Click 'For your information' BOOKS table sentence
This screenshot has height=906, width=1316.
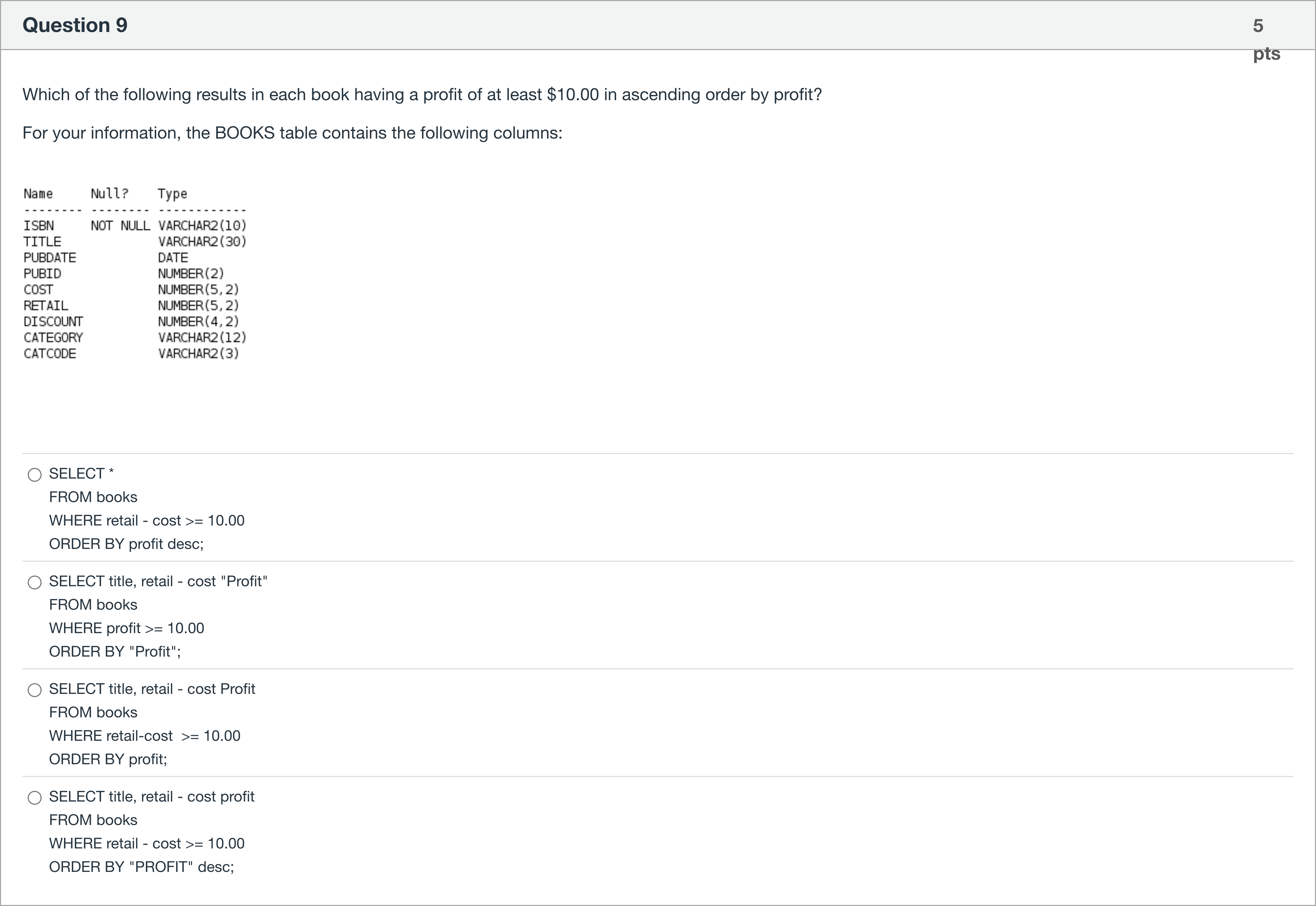292,133
